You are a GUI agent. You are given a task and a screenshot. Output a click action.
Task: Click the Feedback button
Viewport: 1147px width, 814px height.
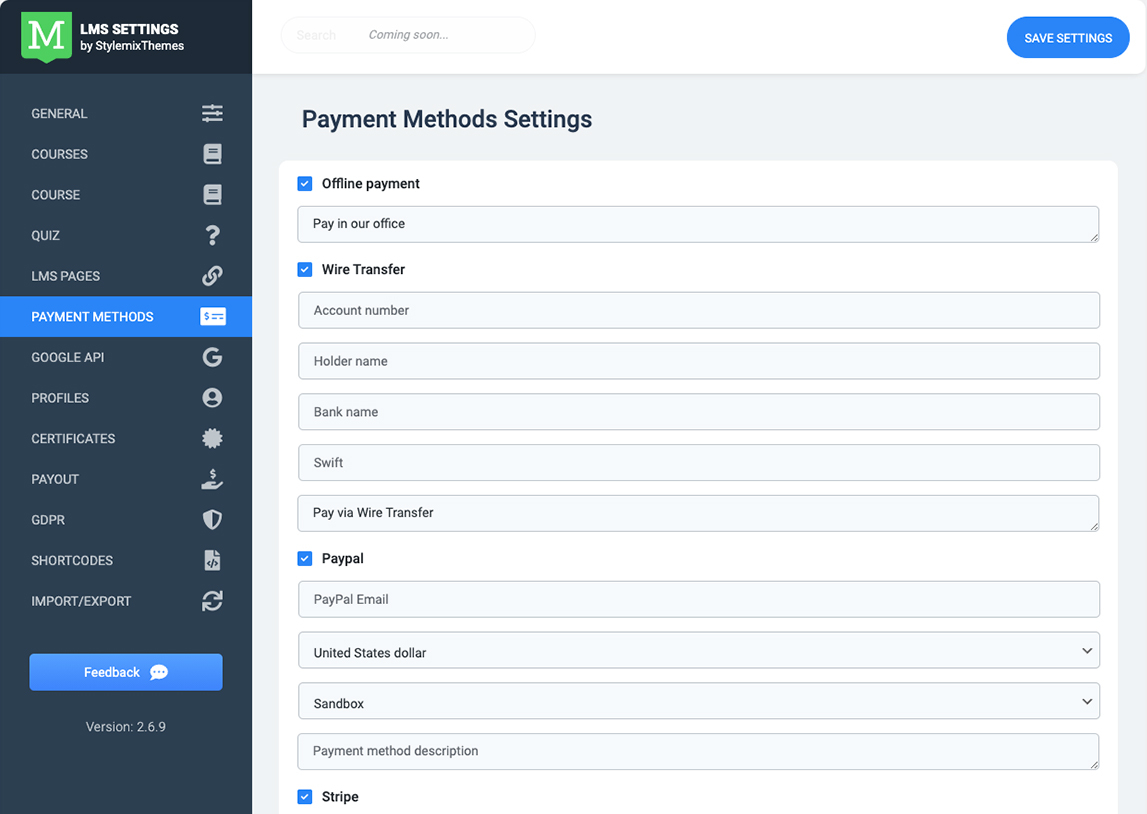126,672
